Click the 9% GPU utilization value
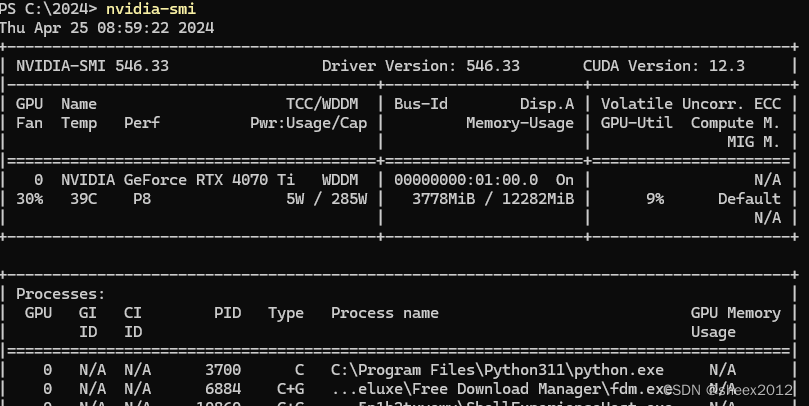 [x=654, y=199]
